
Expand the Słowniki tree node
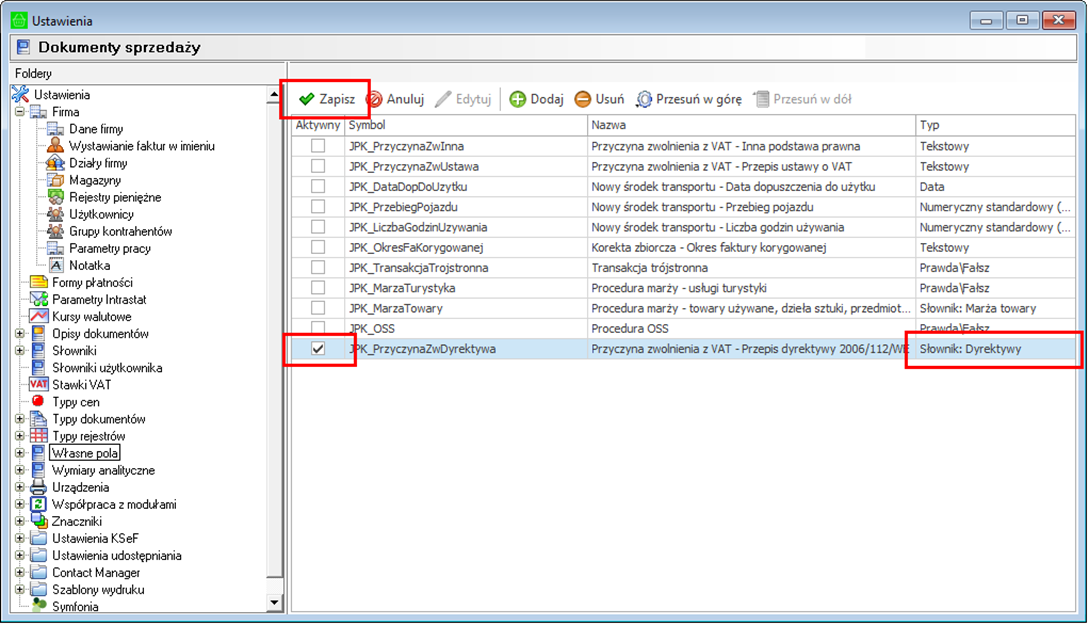[x=20, y=351]
